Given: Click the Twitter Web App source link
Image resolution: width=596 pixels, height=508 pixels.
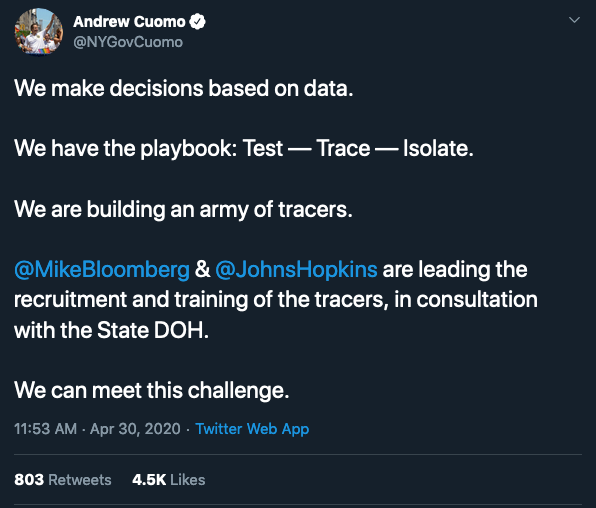Looking at the screenshot, I should click(252, 429).
